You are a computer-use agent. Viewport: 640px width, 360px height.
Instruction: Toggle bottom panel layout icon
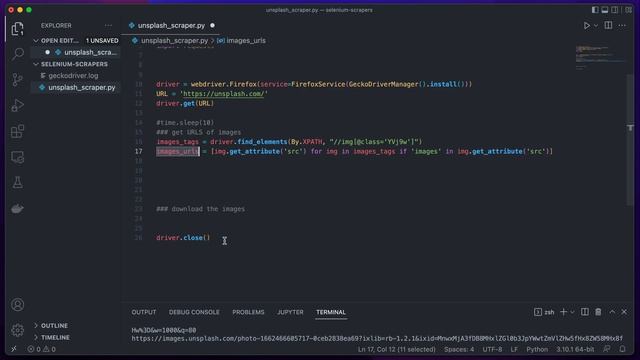pos(605,10)
